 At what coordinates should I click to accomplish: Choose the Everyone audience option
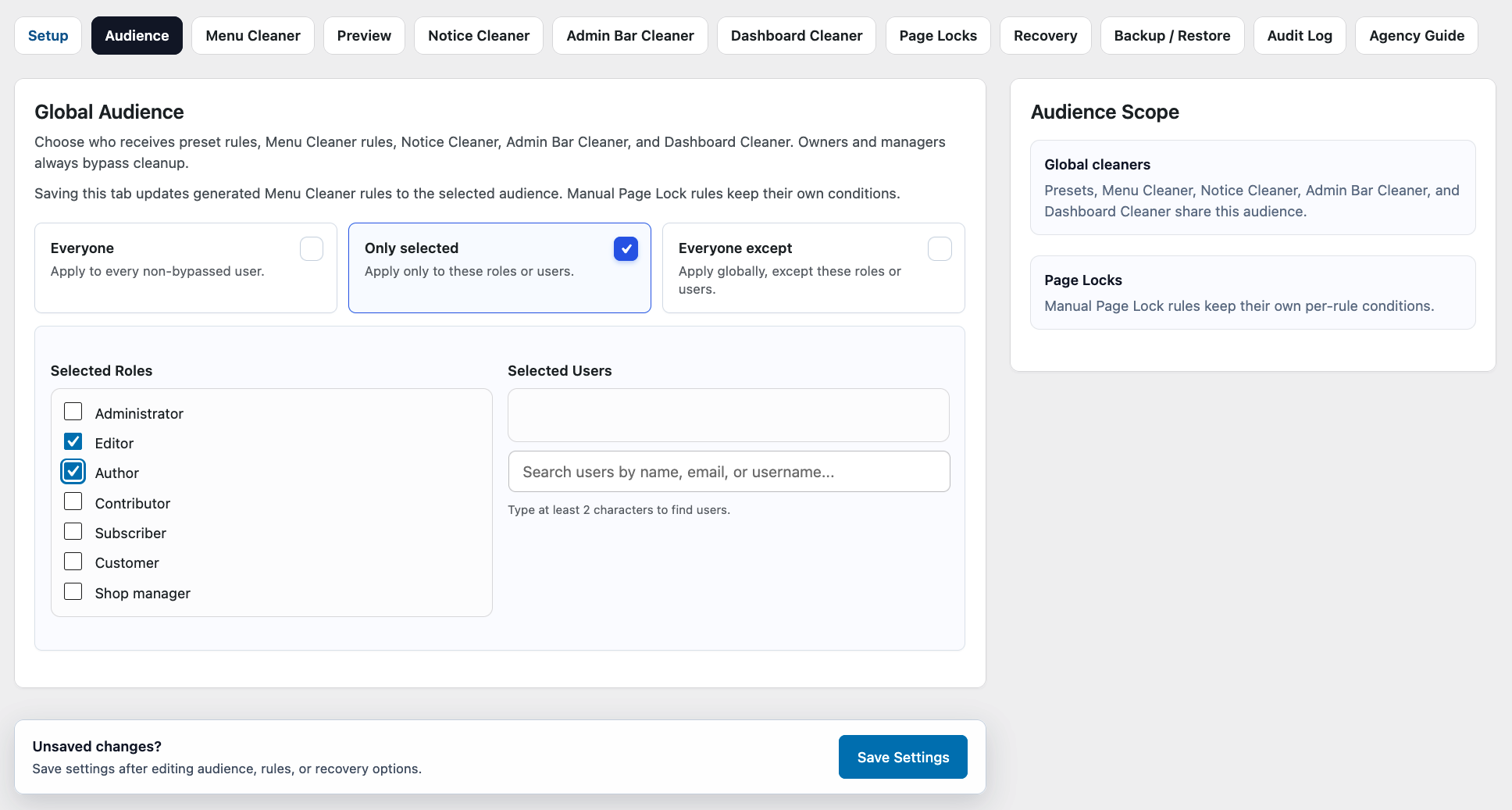186,268
